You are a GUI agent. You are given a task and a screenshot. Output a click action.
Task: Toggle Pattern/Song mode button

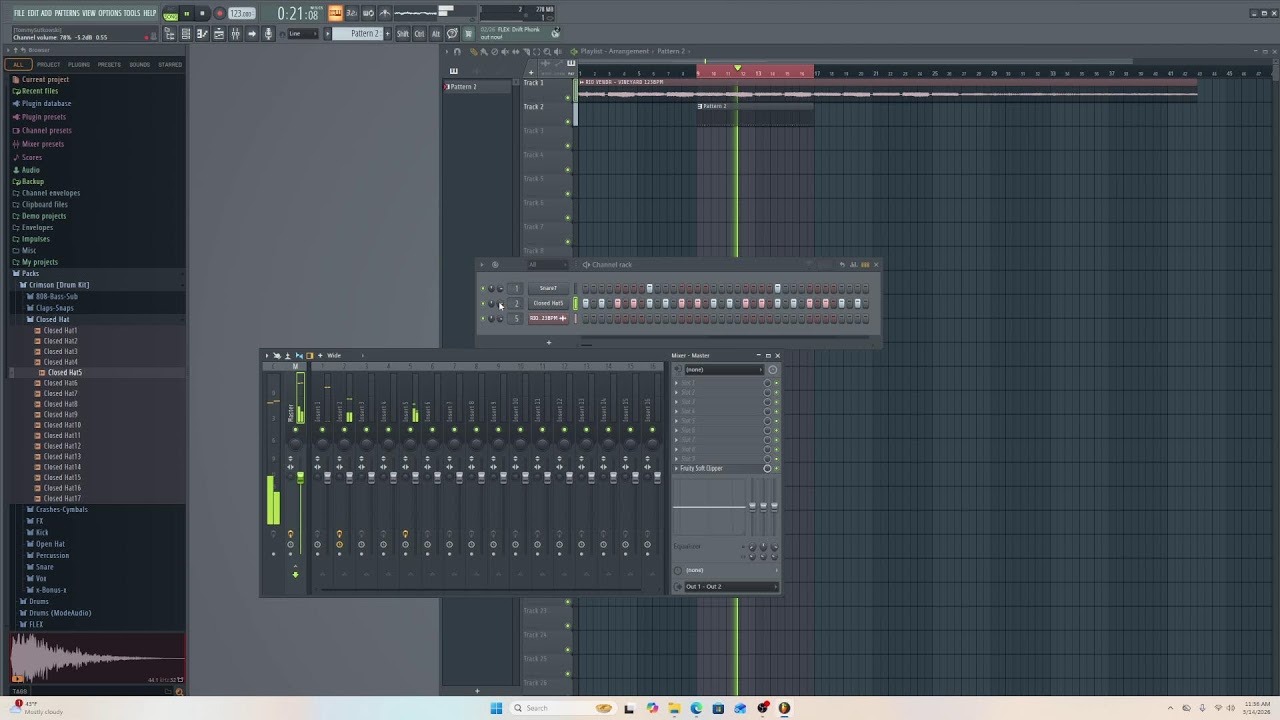[171, 14]
